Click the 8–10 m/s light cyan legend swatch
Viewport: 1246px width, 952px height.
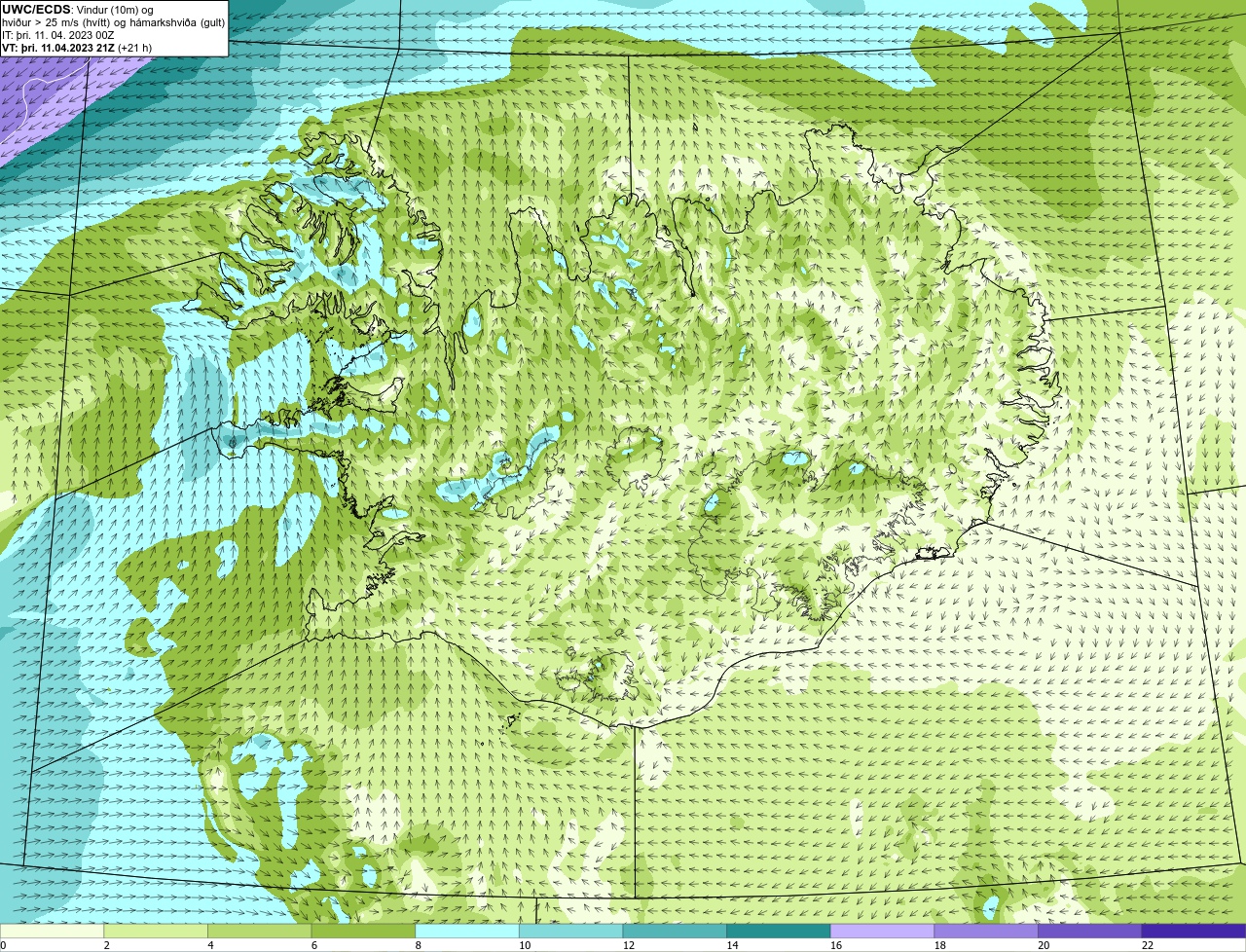467,931
